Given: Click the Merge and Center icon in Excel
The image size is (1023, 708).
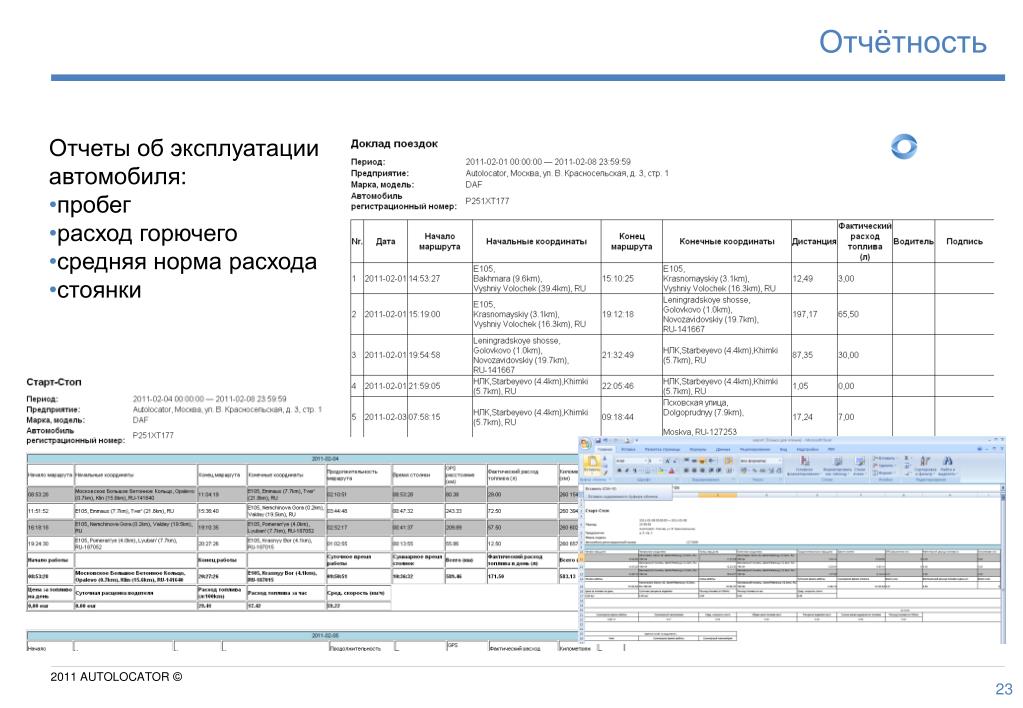Looking at the screenshot, I should 729,470.
